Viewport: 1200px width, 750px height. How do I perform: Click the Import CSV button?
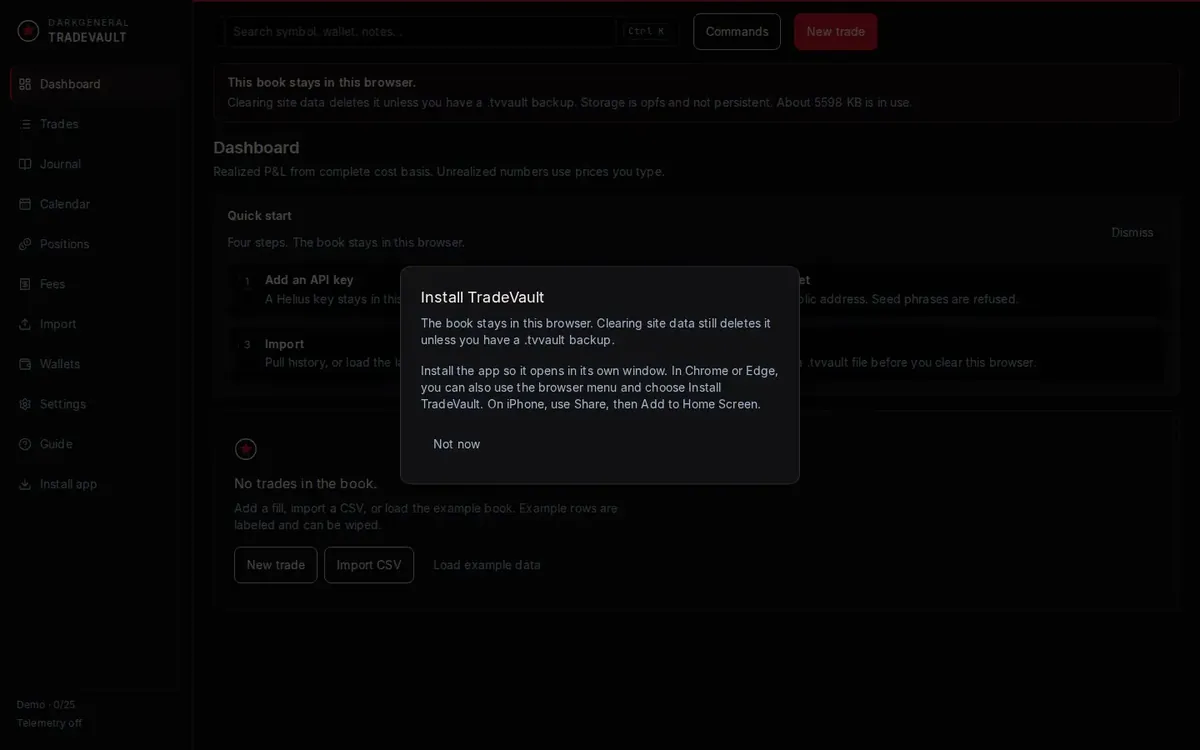point(369,565)
